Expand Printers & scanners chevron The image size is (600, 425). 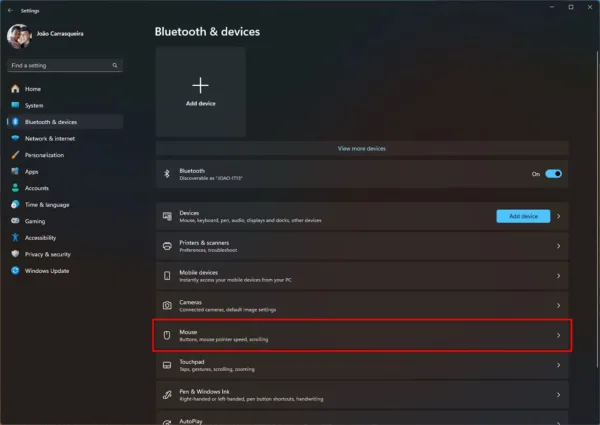point(559,246)
